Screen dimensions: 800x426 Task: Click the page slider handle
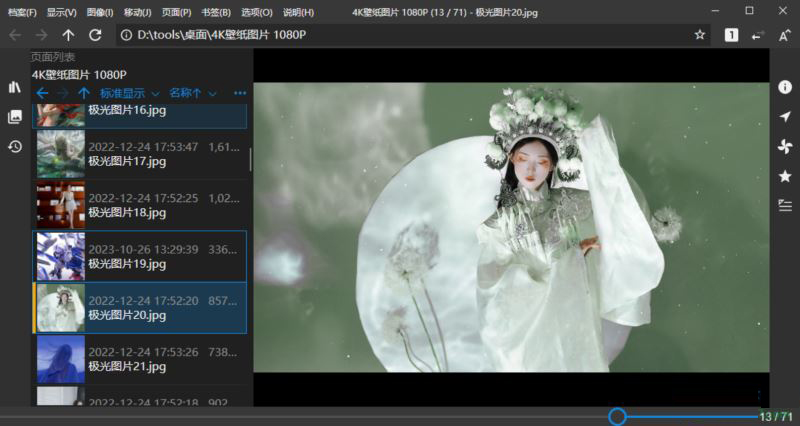click(x=617, y=416)
